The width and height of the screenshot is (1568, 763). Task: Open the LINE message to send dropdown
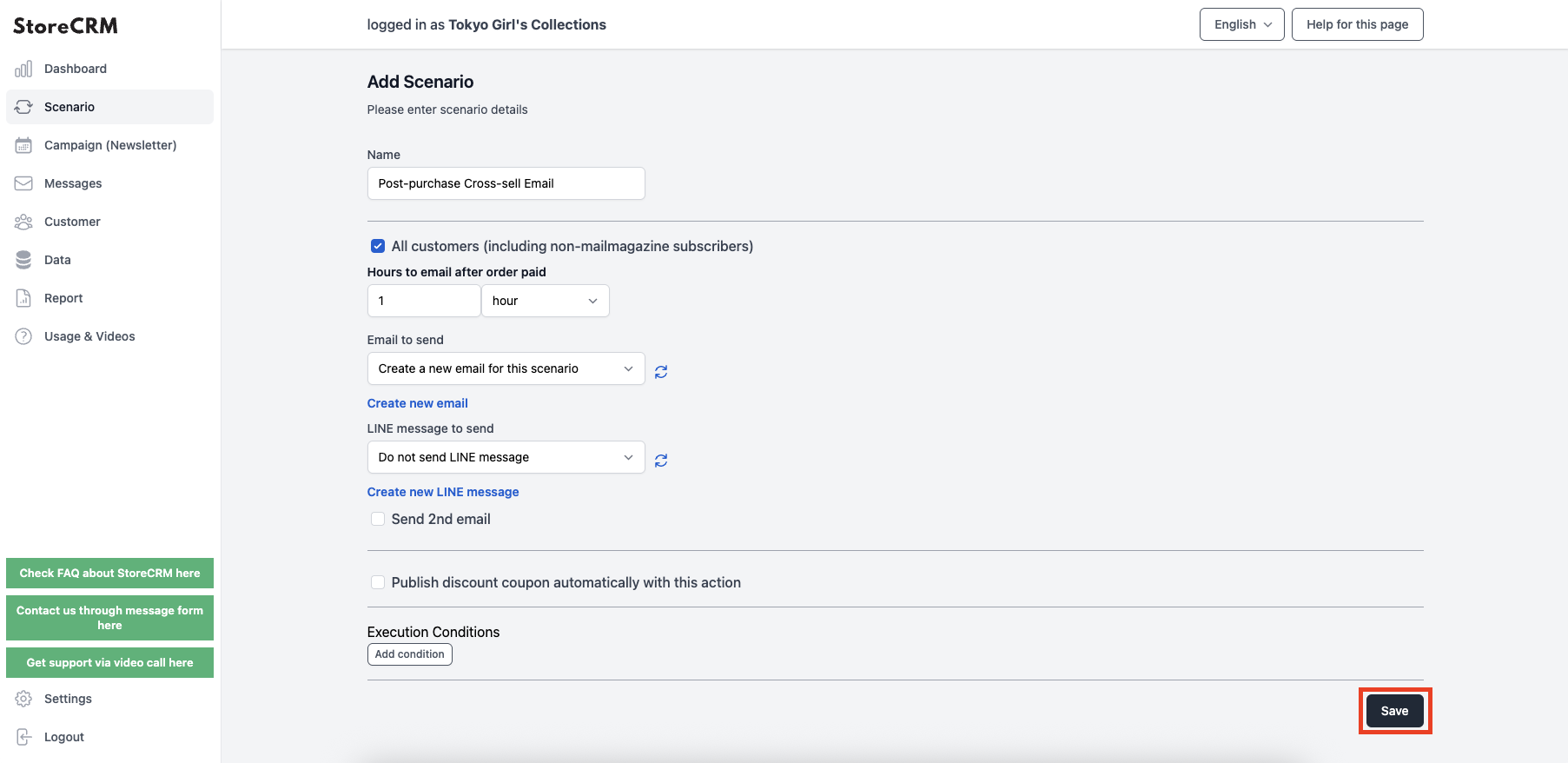point(506,457)
